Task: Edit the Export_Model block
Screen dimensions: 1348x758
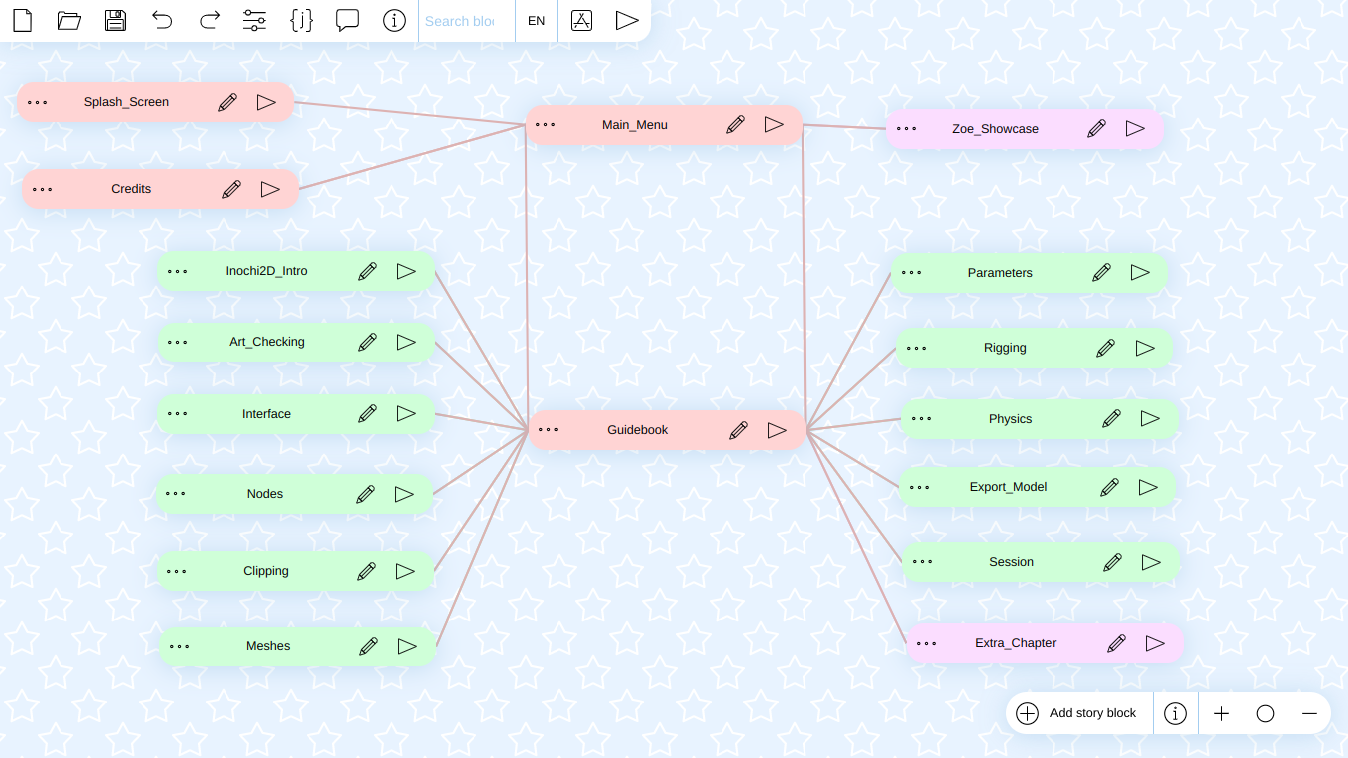Action: pos(1110,487)
